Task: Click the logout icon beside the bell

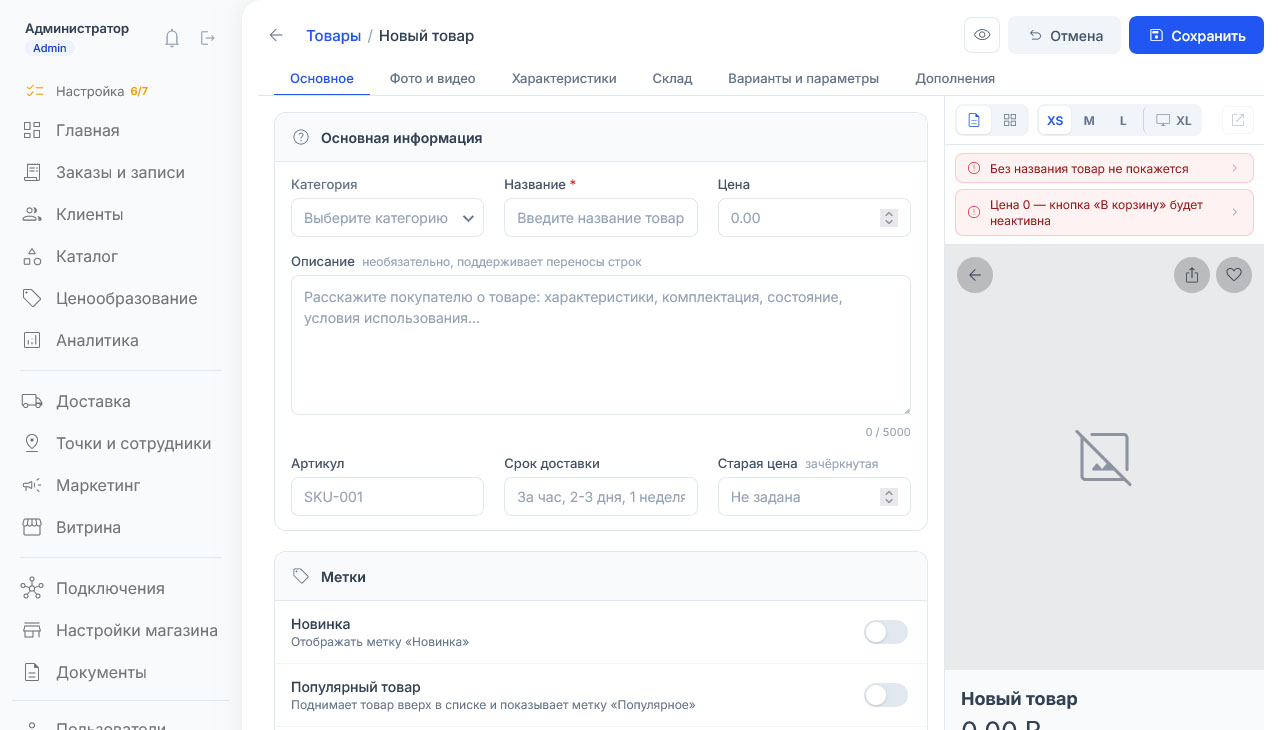Action: [208, 38]
